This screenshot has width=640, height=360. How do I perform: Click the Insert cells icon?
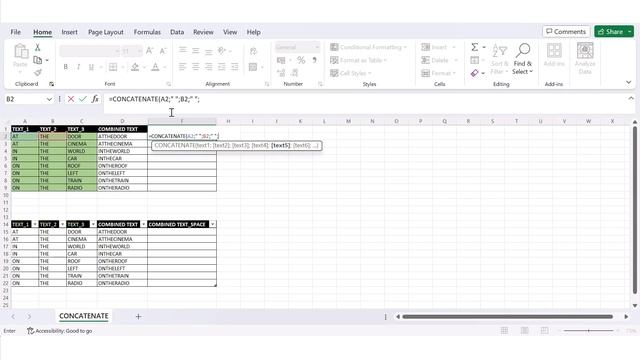tap(425, 47)
